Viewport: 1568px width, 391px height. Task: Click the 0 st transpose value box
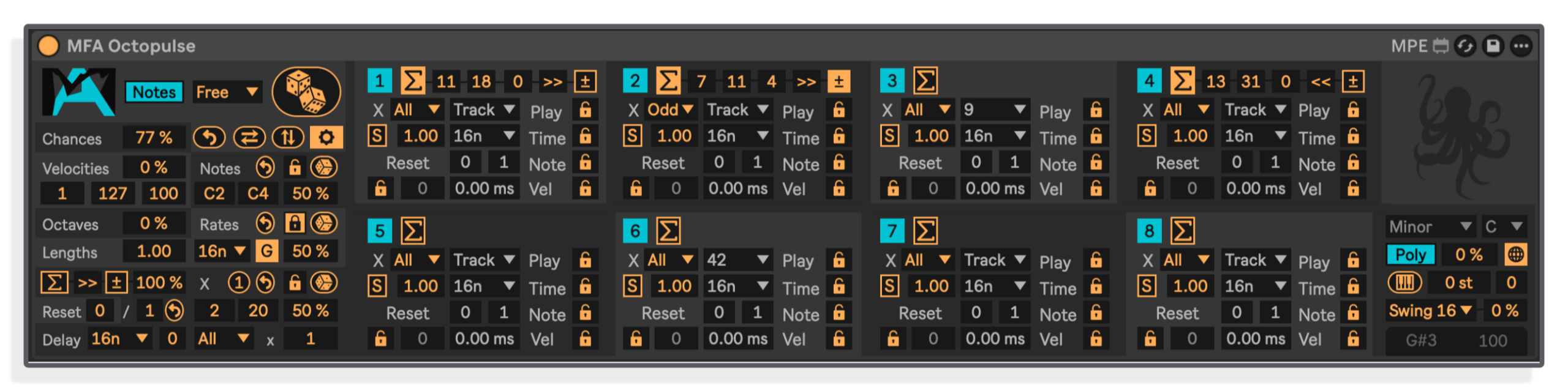click(x=1458, y=282)
